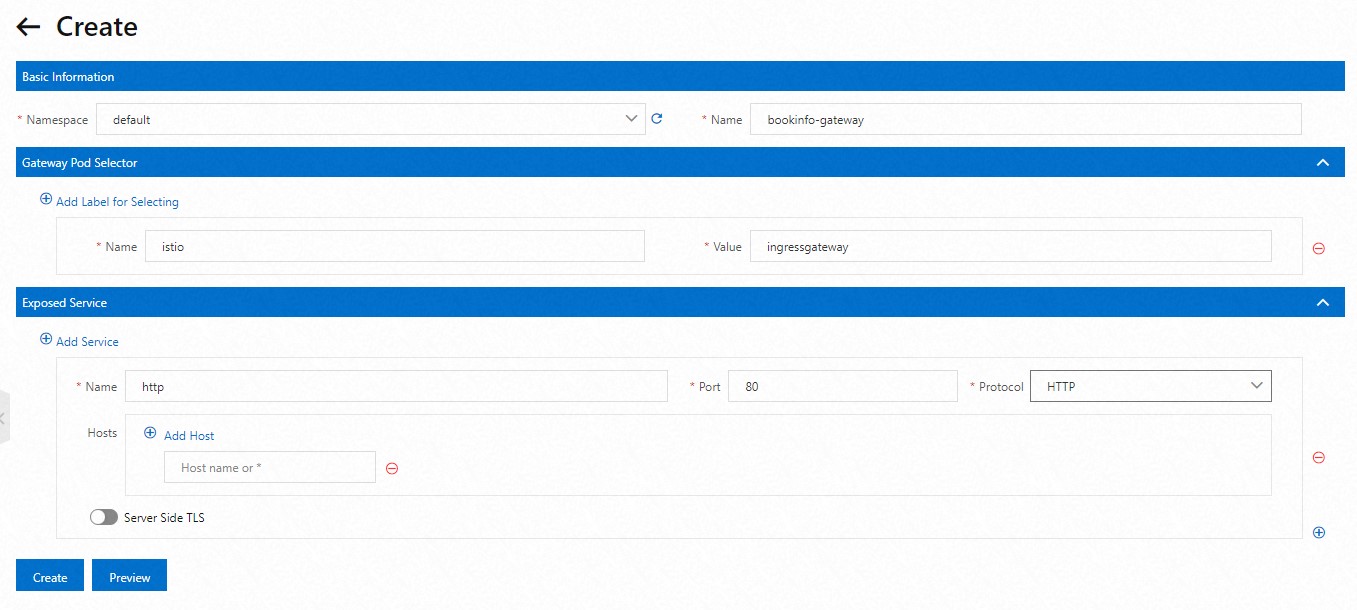Add another service with the blue plus below the service box
The height and width of the screenshot is (610, 1357).
pos(1318,532)
